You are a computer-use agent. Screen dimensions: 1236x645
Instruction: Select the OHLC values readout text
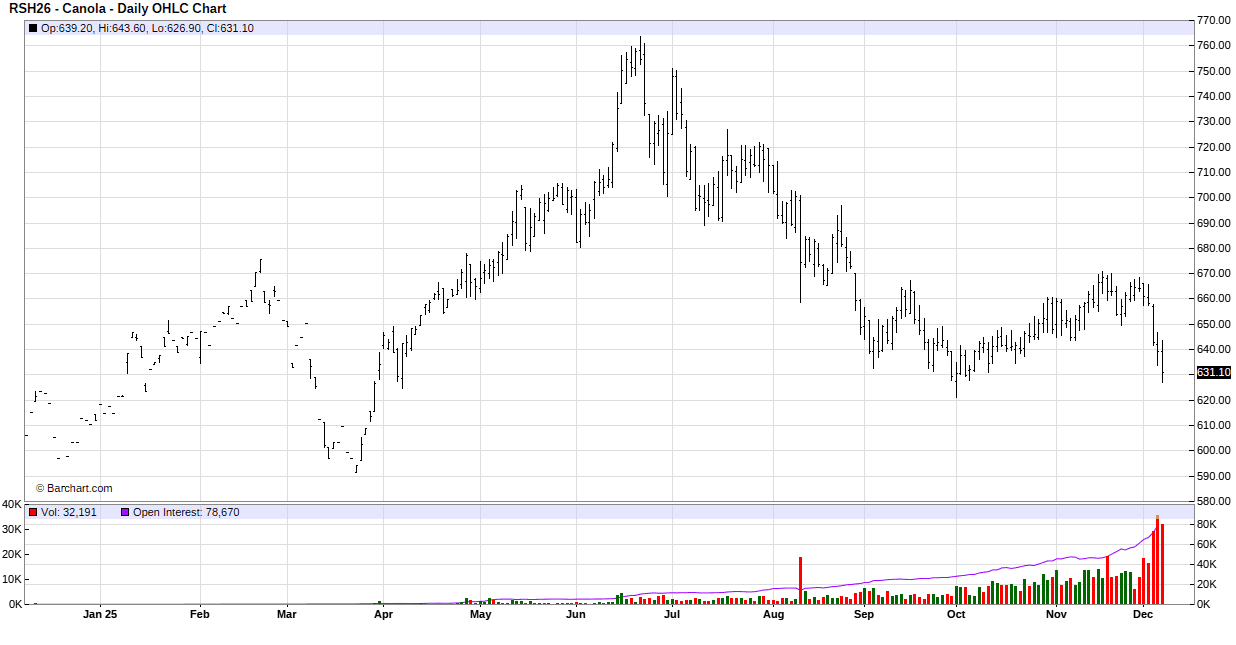click(147, 28)
